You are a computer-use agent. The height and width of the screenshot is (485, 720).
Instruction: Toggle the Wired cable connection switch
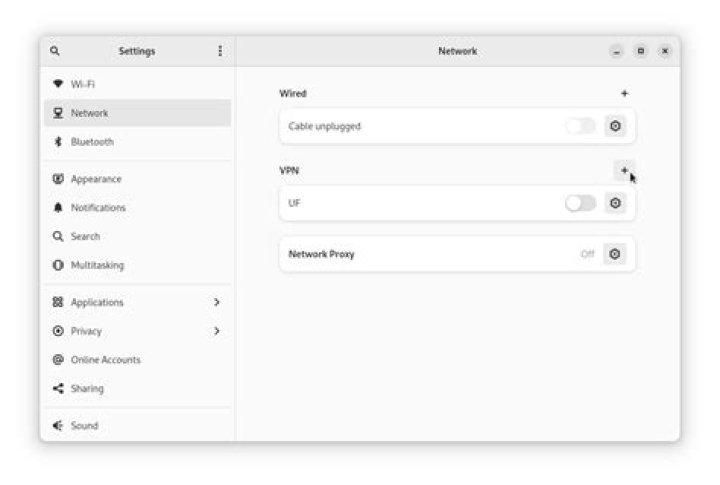[x=580, y=126]
